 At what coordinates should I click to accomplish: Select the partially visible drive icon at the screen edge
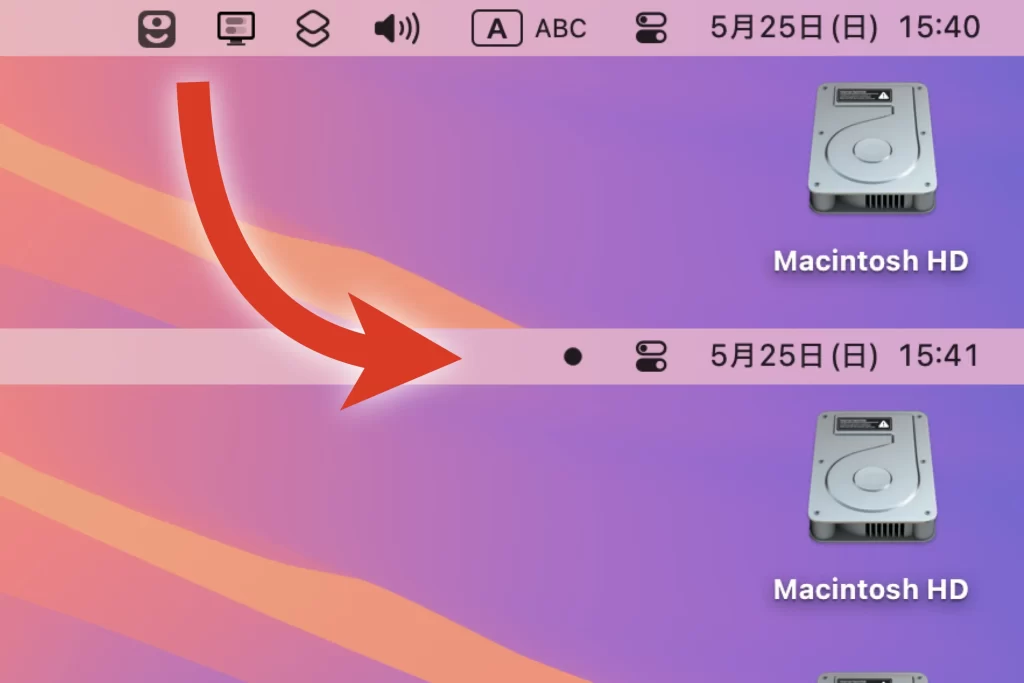872,678
